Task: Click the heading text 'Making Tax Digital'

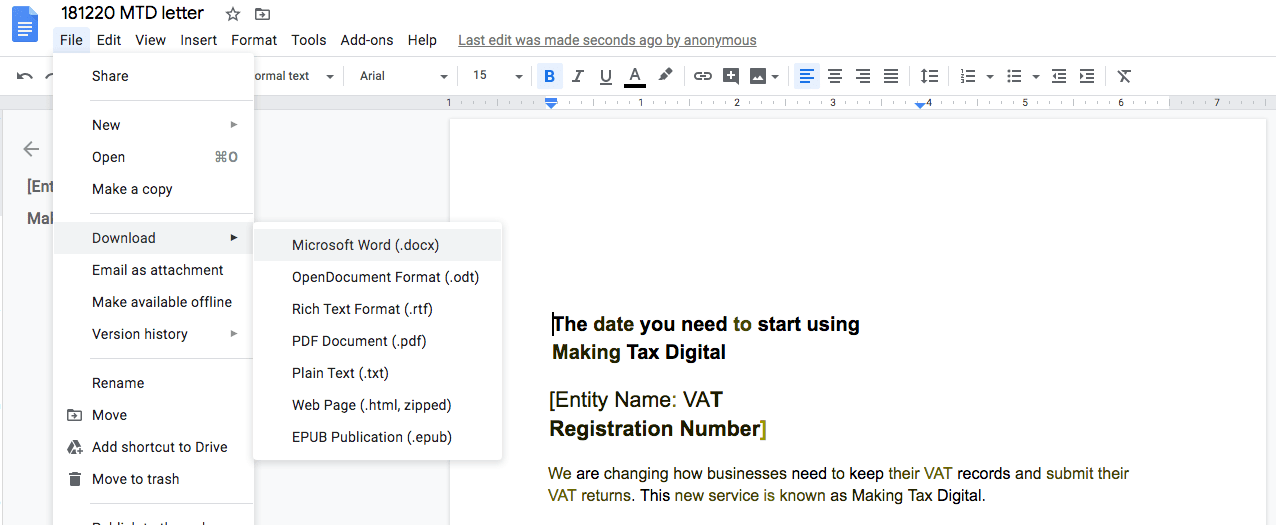Action: point(639,352)
